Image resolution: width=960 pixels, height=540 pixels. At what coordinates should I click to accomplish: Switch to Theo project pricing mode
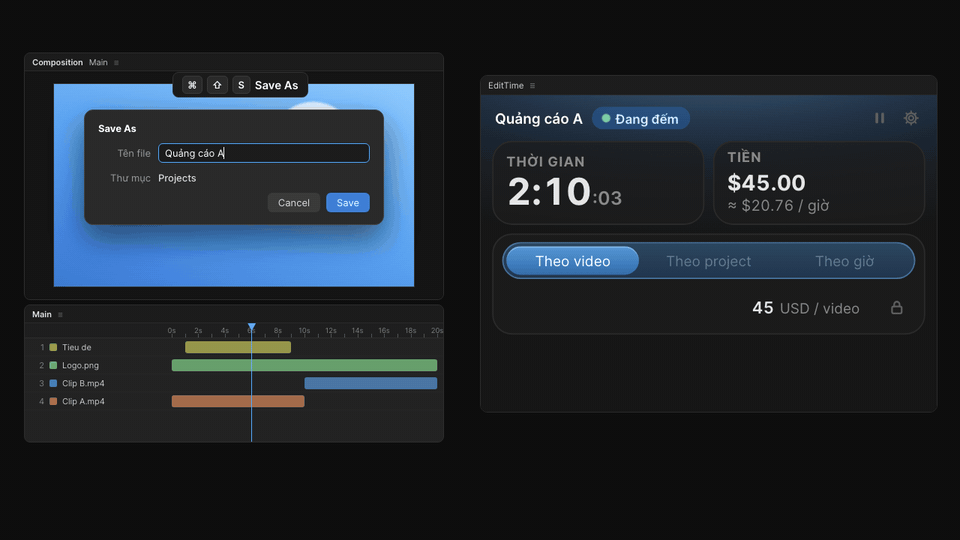click(708, 261)
